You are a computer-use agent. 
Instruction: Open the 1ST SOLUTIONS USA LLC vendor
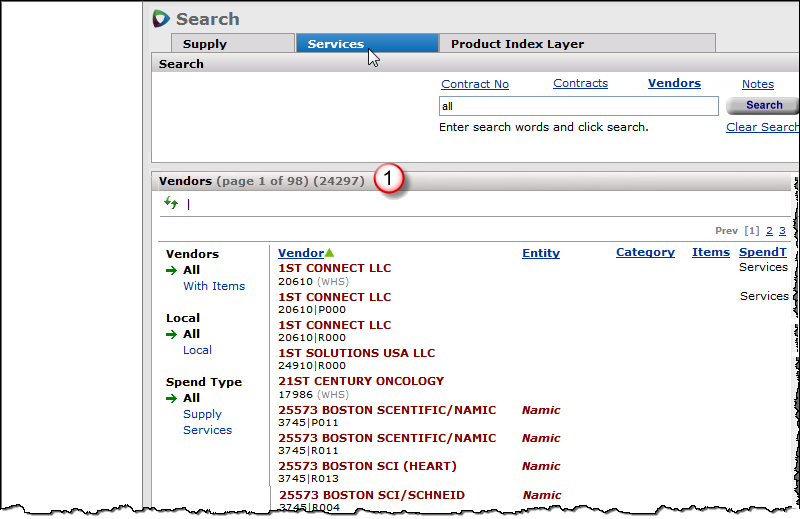[356, 353]
